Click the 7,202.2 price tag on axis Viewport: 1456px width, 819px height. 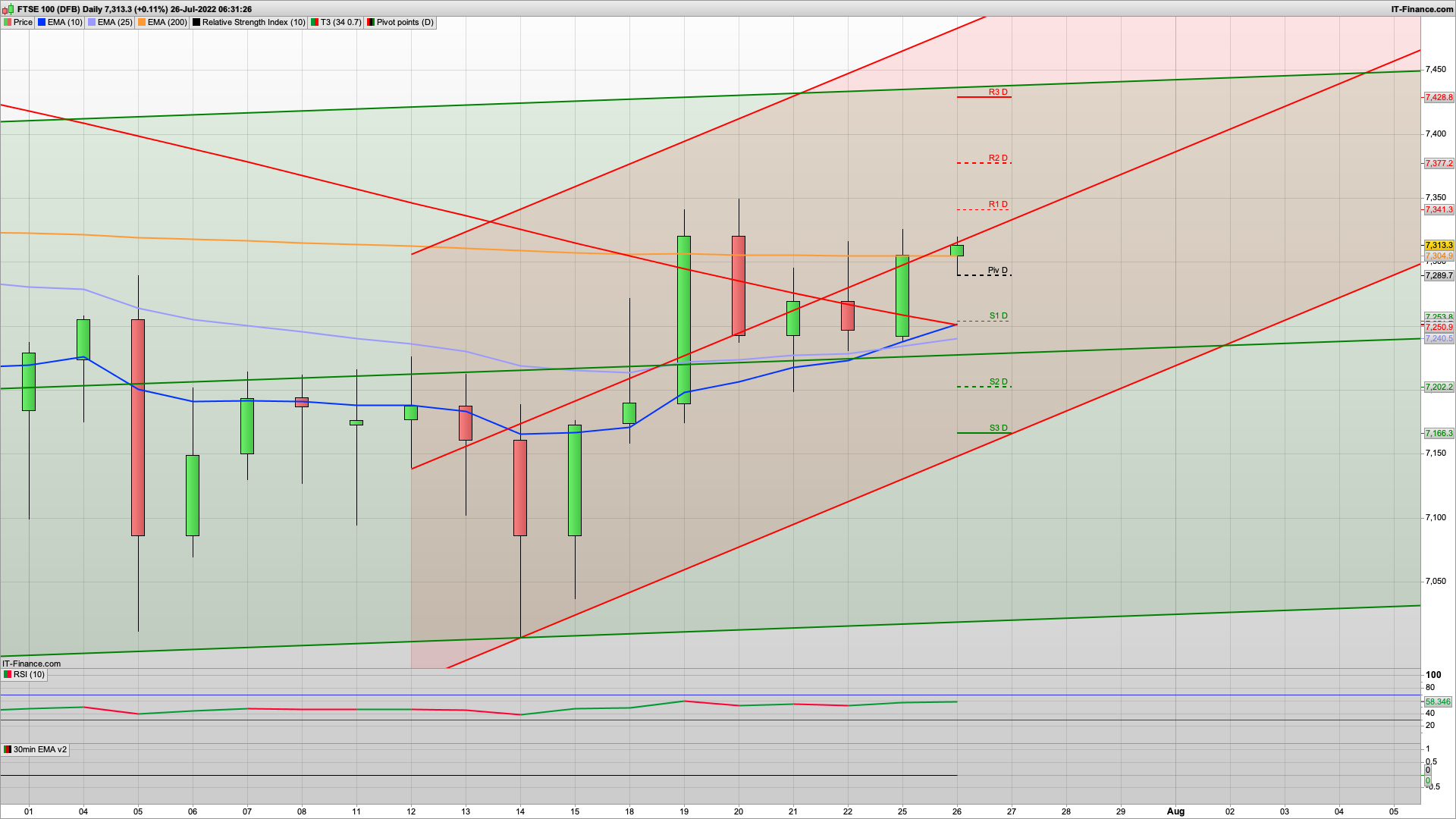tap(1439, 387)
